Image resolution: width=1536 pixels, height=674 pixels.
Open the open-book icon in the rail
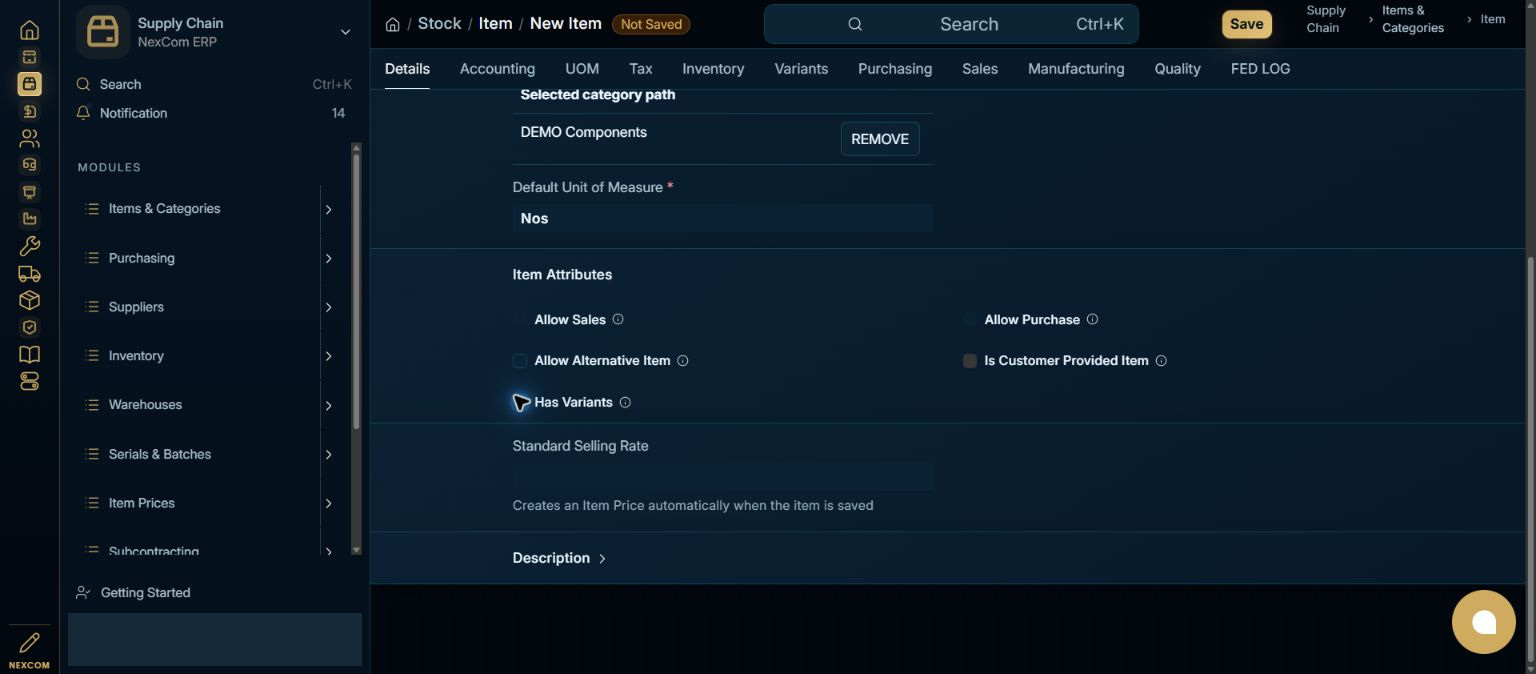pyautogui.click(x=29, y=354)
